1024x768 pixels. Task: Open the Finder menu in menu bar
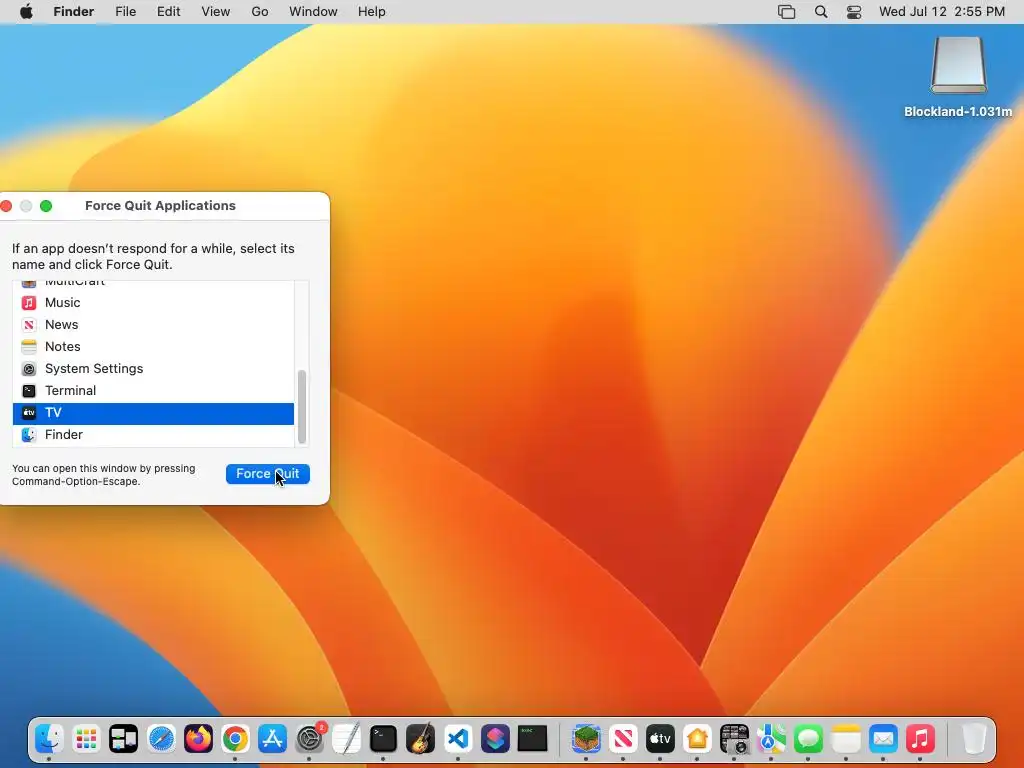tap(73, 12)
